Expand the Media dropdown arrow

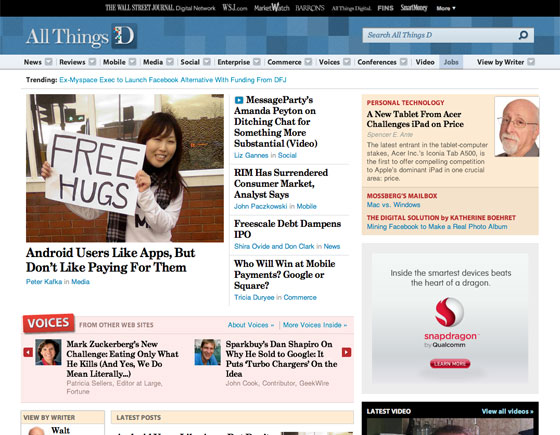[x=170, y=62]
